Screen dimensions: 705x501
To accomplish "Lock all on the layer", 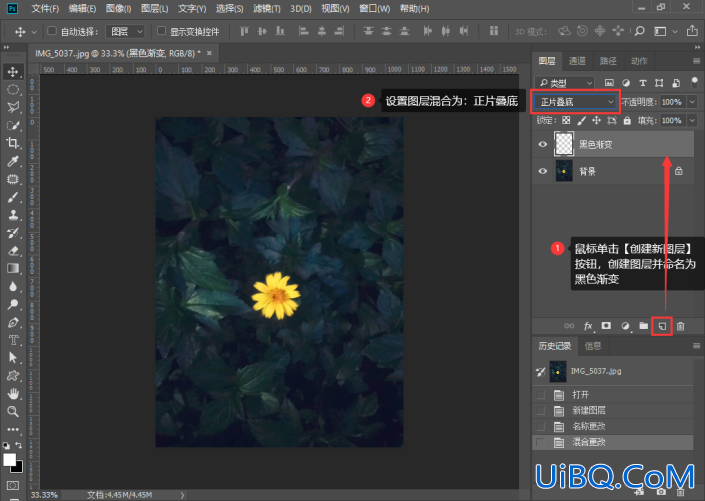I will point(627,121).
